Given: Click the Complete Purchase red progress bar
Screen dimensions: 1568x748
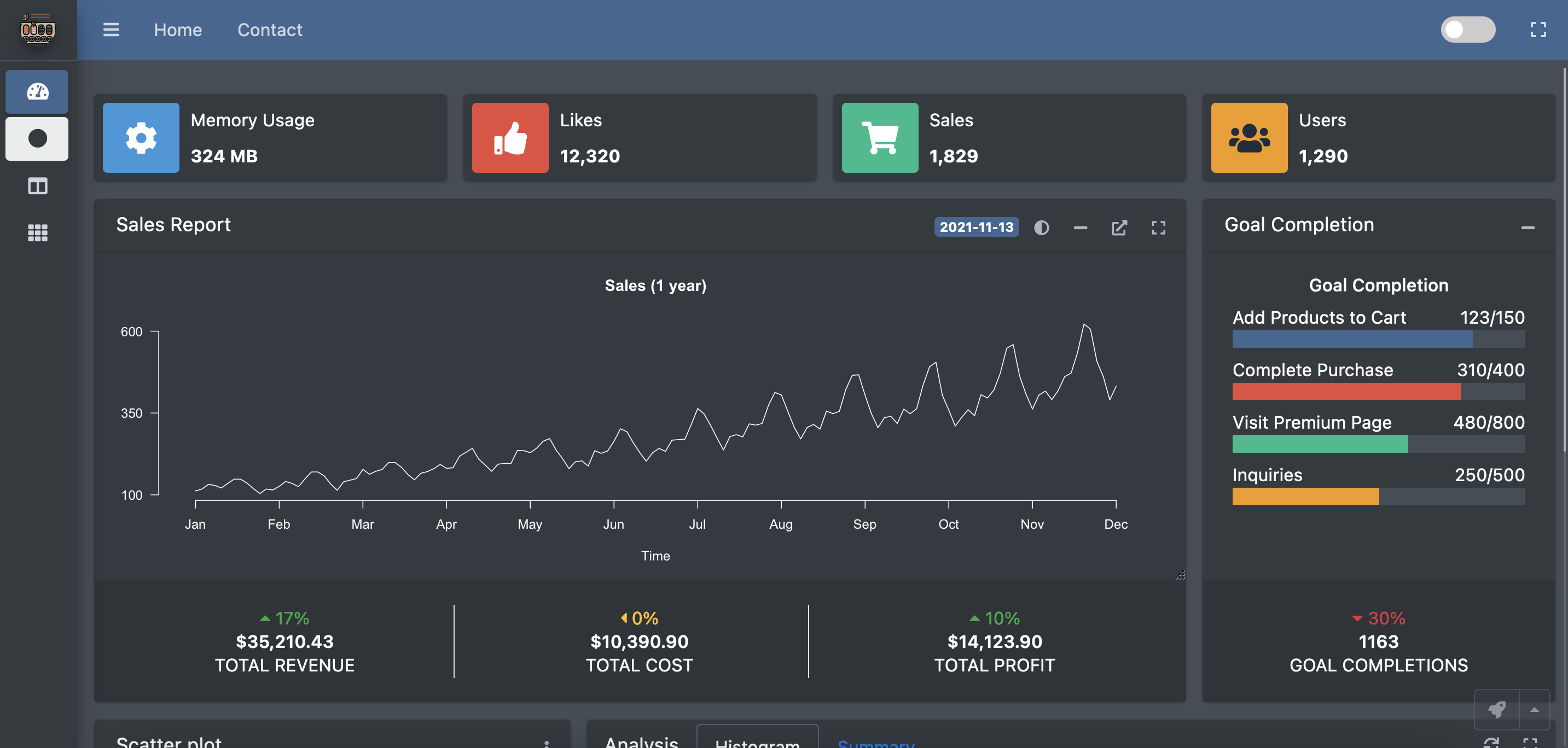Looking at the screenshot, I should pos(1346,391).
